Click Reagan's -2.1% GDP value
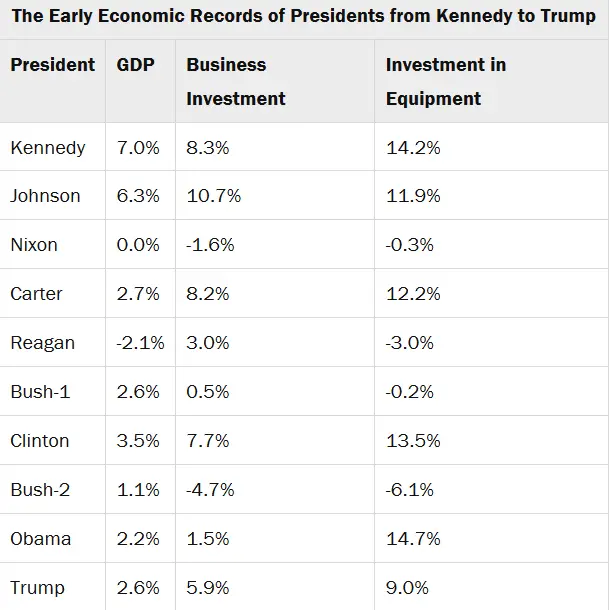The width and height of the screenshot is (609, 610). pos(138,343)
